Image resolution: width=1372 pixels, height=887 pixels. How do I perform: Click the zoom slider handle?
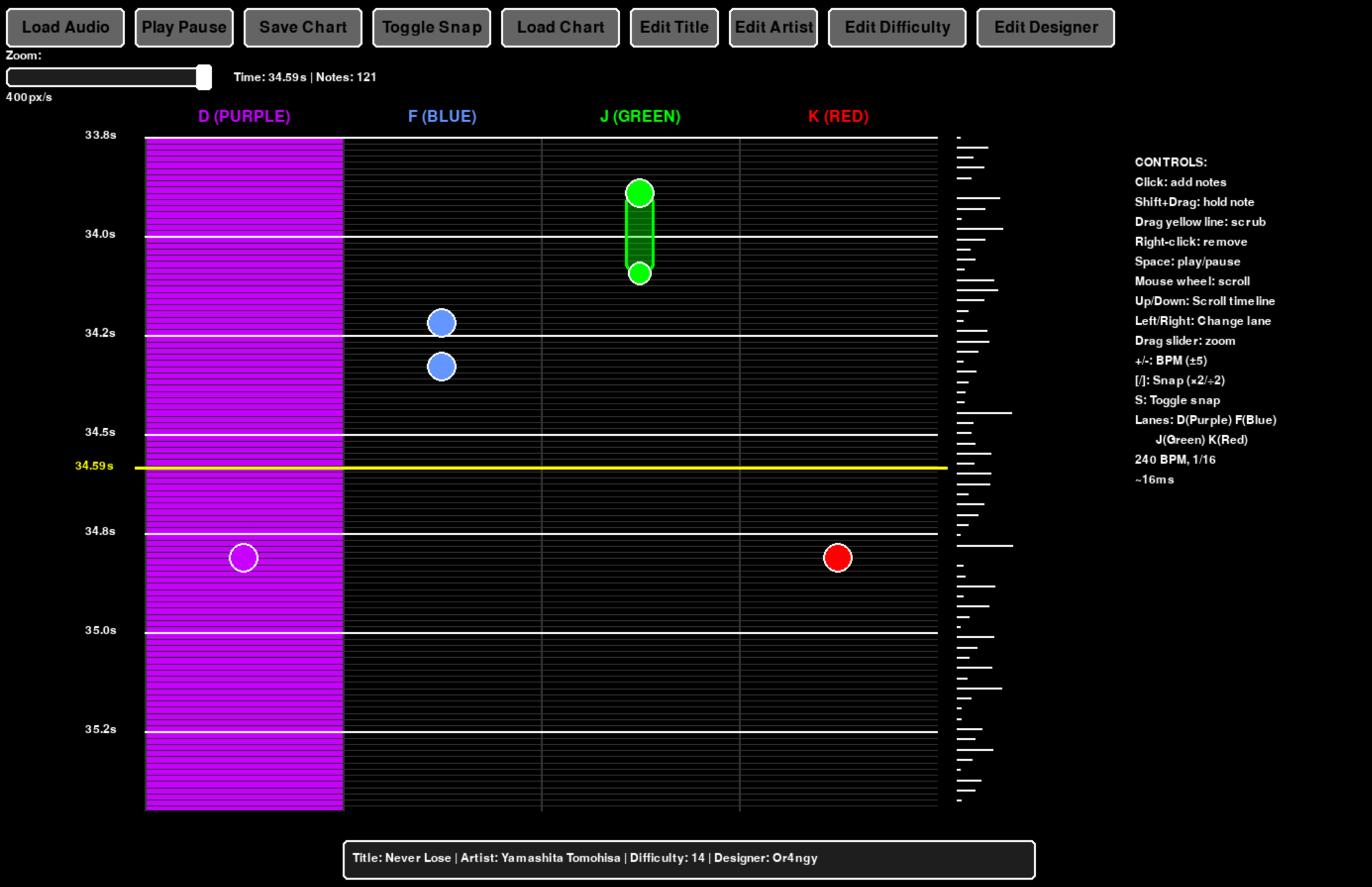click(x=204, y=77)
